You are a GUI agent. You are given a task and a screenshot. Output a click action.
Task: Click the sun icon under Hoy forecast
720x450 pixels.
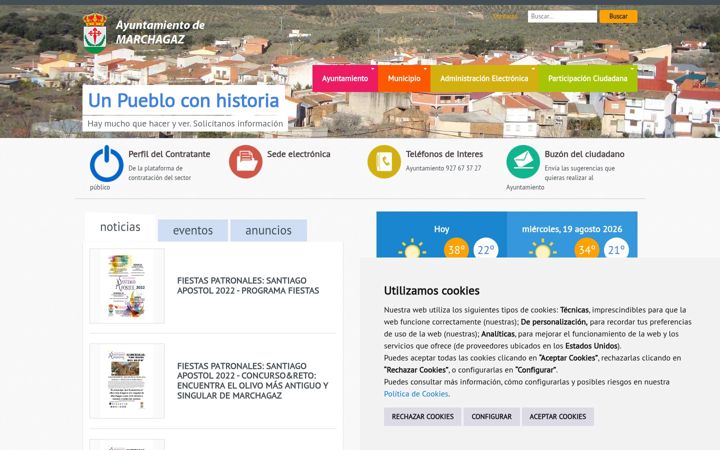[x=412, y=248]
